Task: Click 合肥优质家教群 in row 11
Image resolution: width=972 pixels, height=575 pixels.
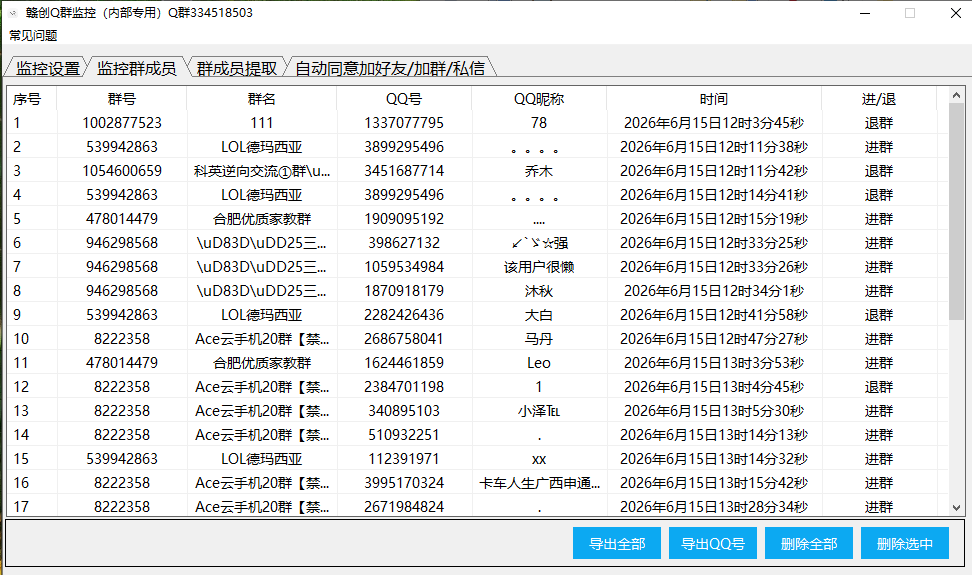Action: (262, 363)
